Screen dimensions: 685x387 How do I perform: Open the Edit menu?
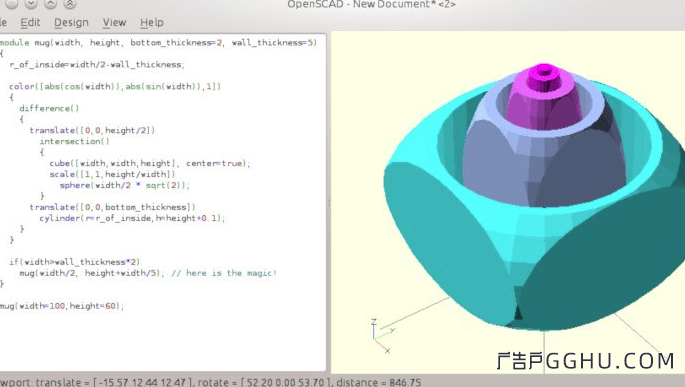pos(30,23)
